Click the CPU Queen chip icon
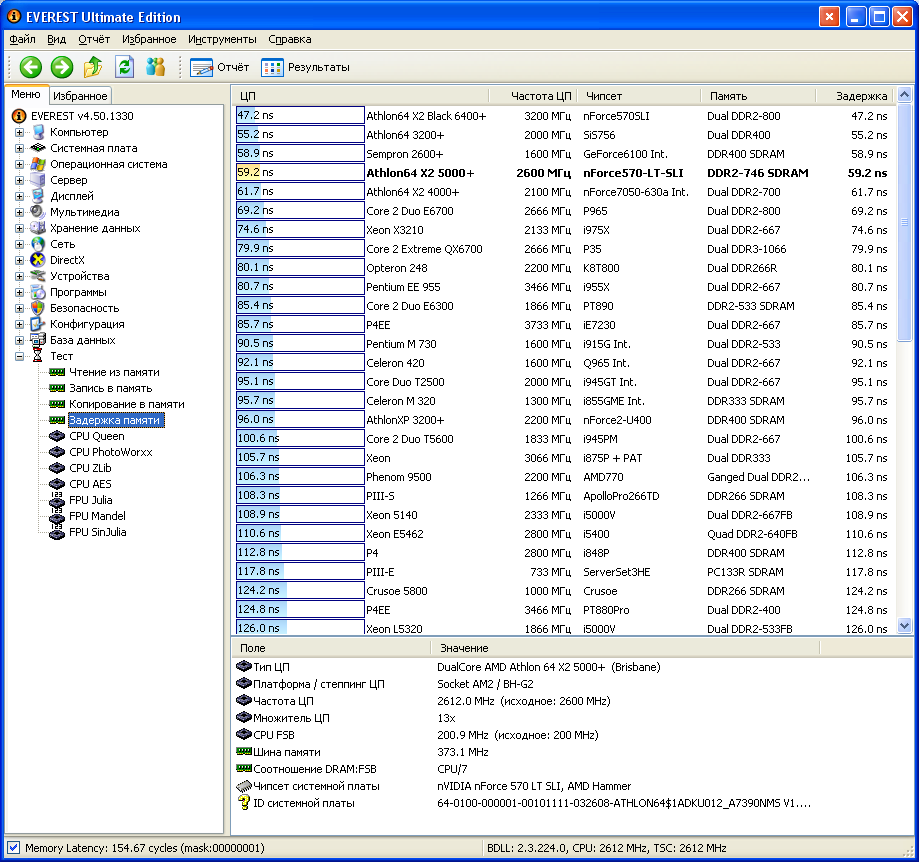Screen dimensions: 919x862 pos(57,436)
